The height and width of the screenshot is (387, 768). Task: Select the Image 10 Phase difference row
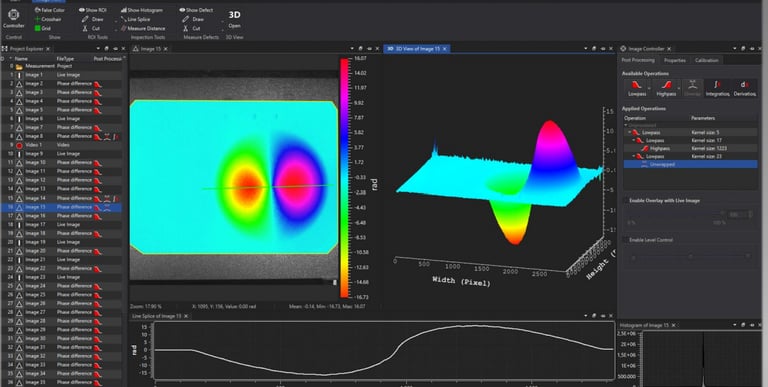[61, 163]
